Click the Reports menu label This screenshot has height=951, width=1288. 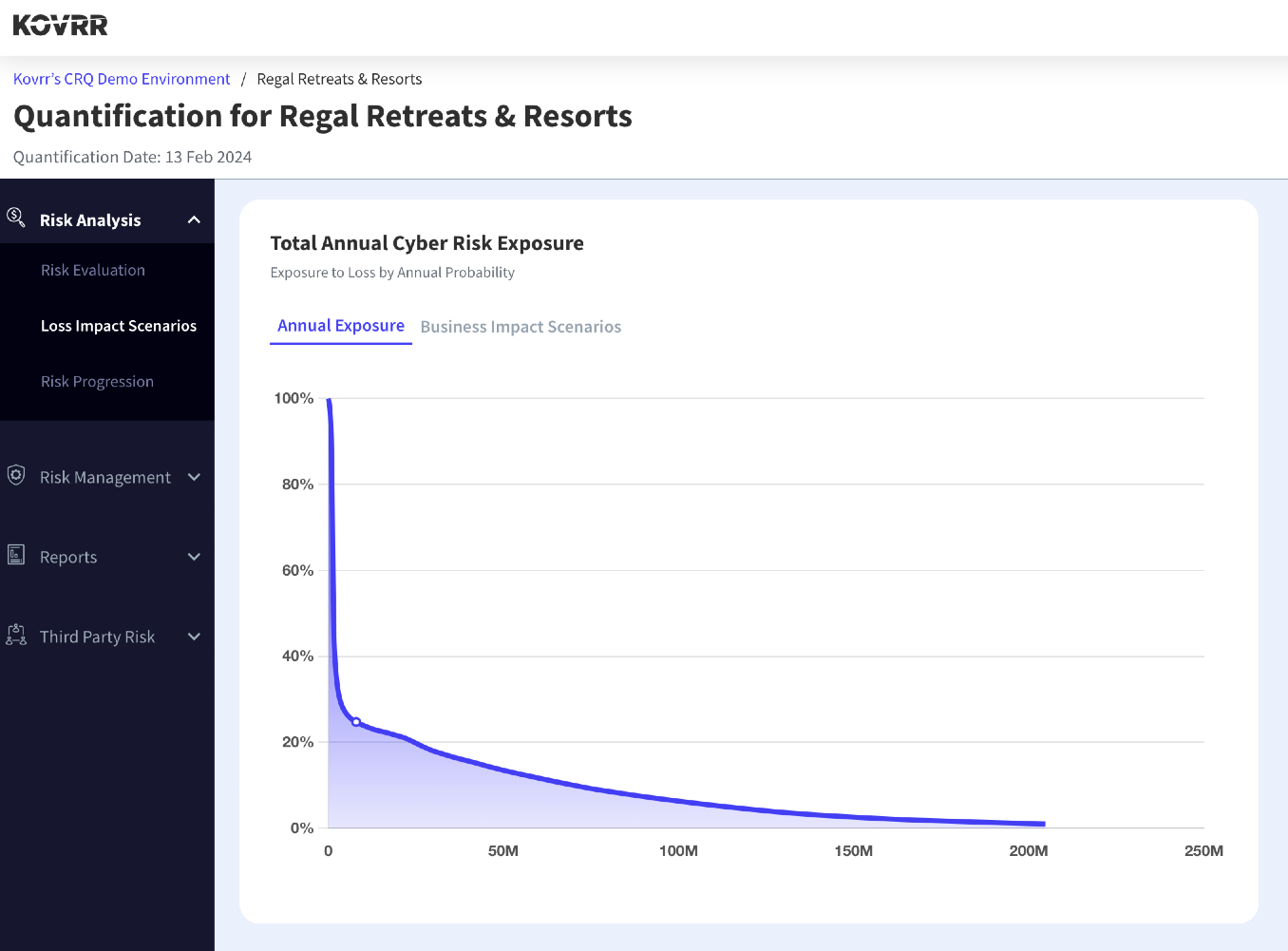(x=68, y=557)
